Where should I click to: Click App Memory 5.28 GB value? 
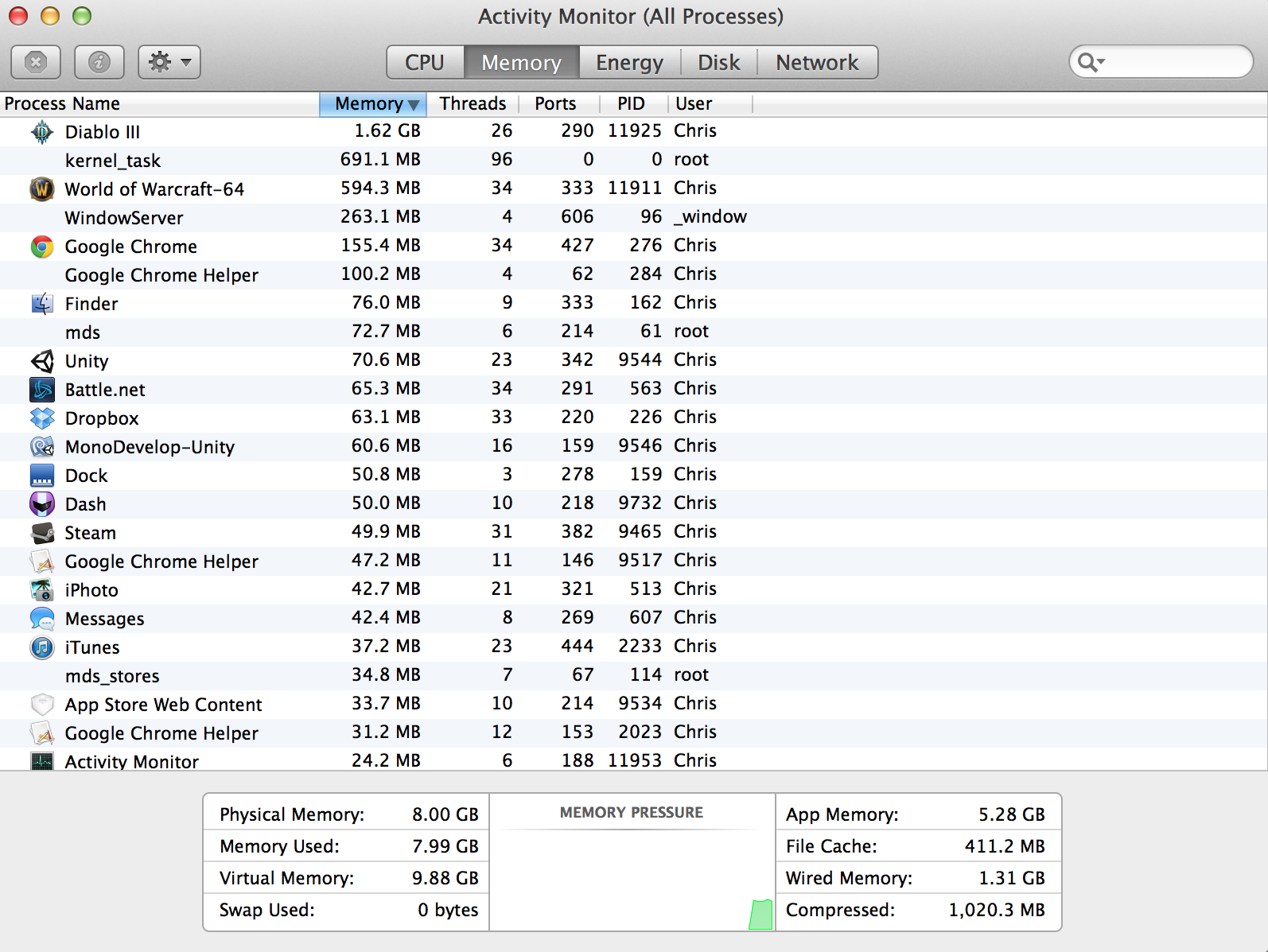click(x=1012, y=814)
